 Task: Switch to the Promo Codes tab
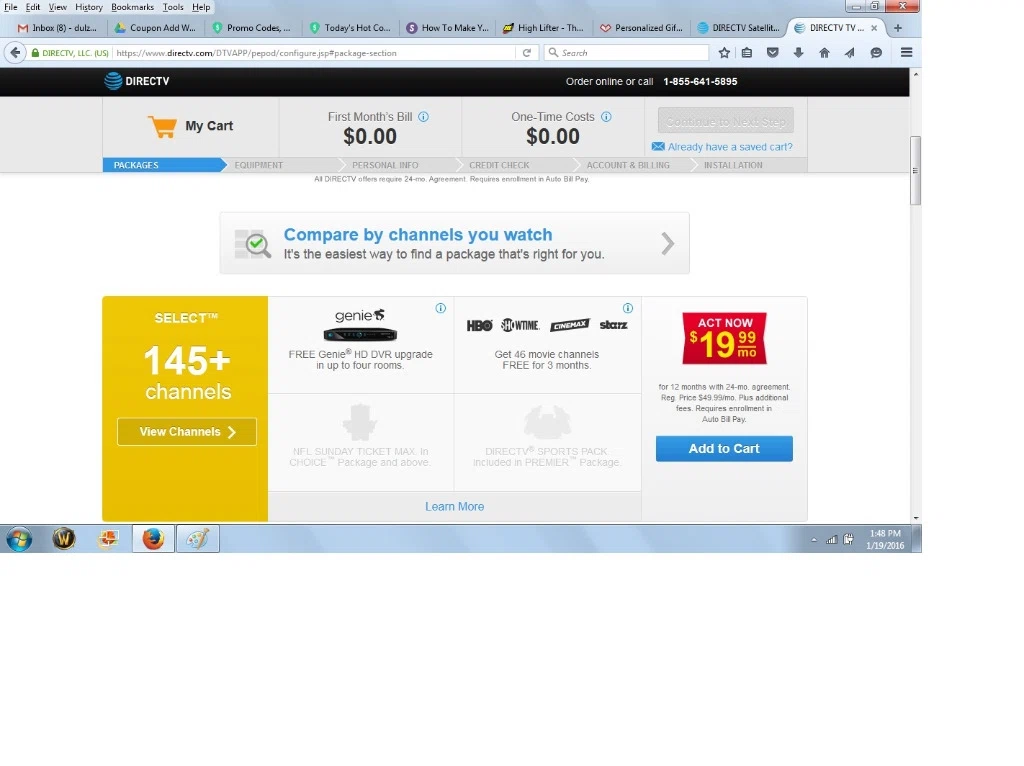253,28
